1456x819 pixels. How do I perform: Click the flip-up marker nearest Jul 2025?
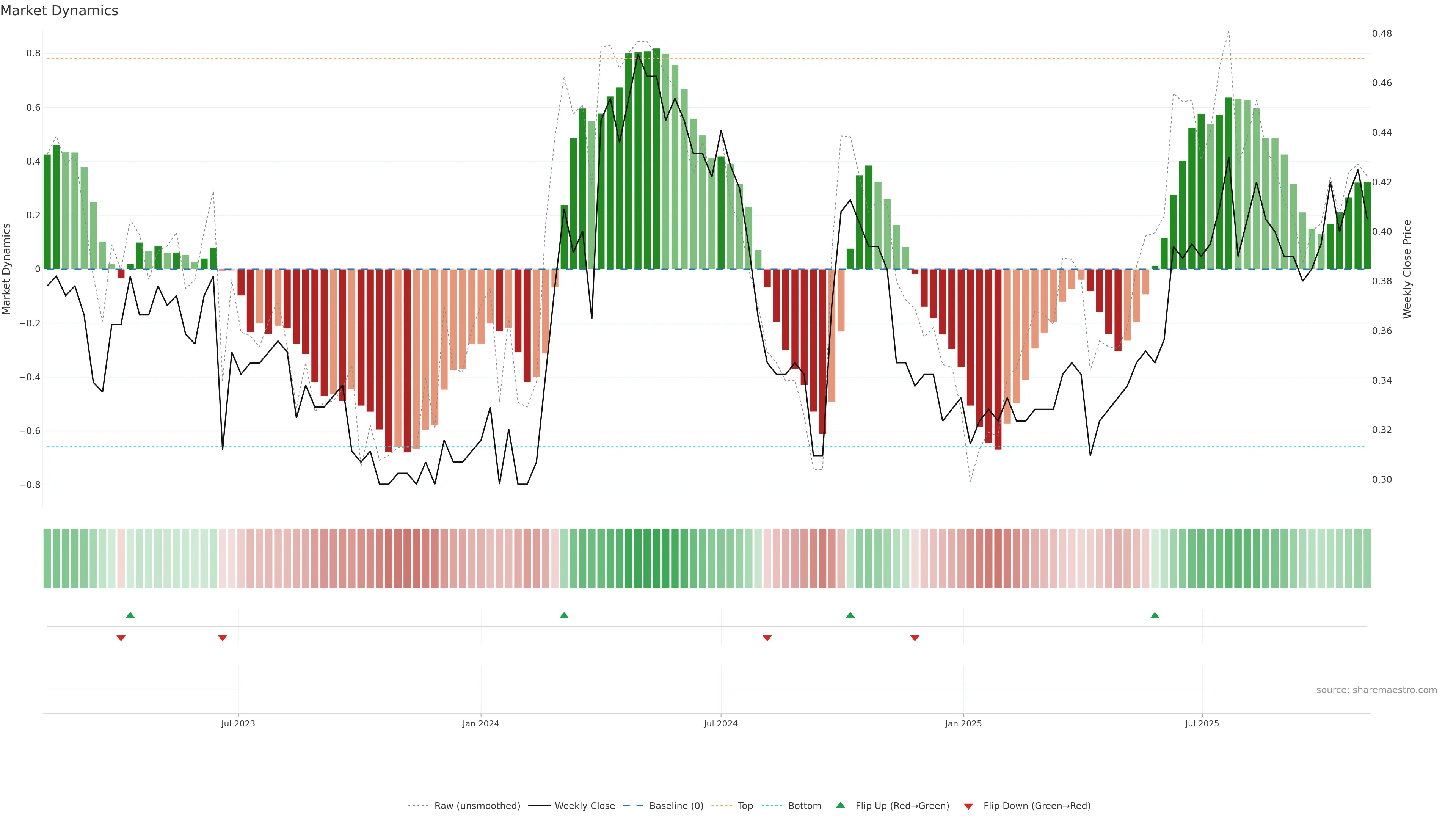point(1155,615)
